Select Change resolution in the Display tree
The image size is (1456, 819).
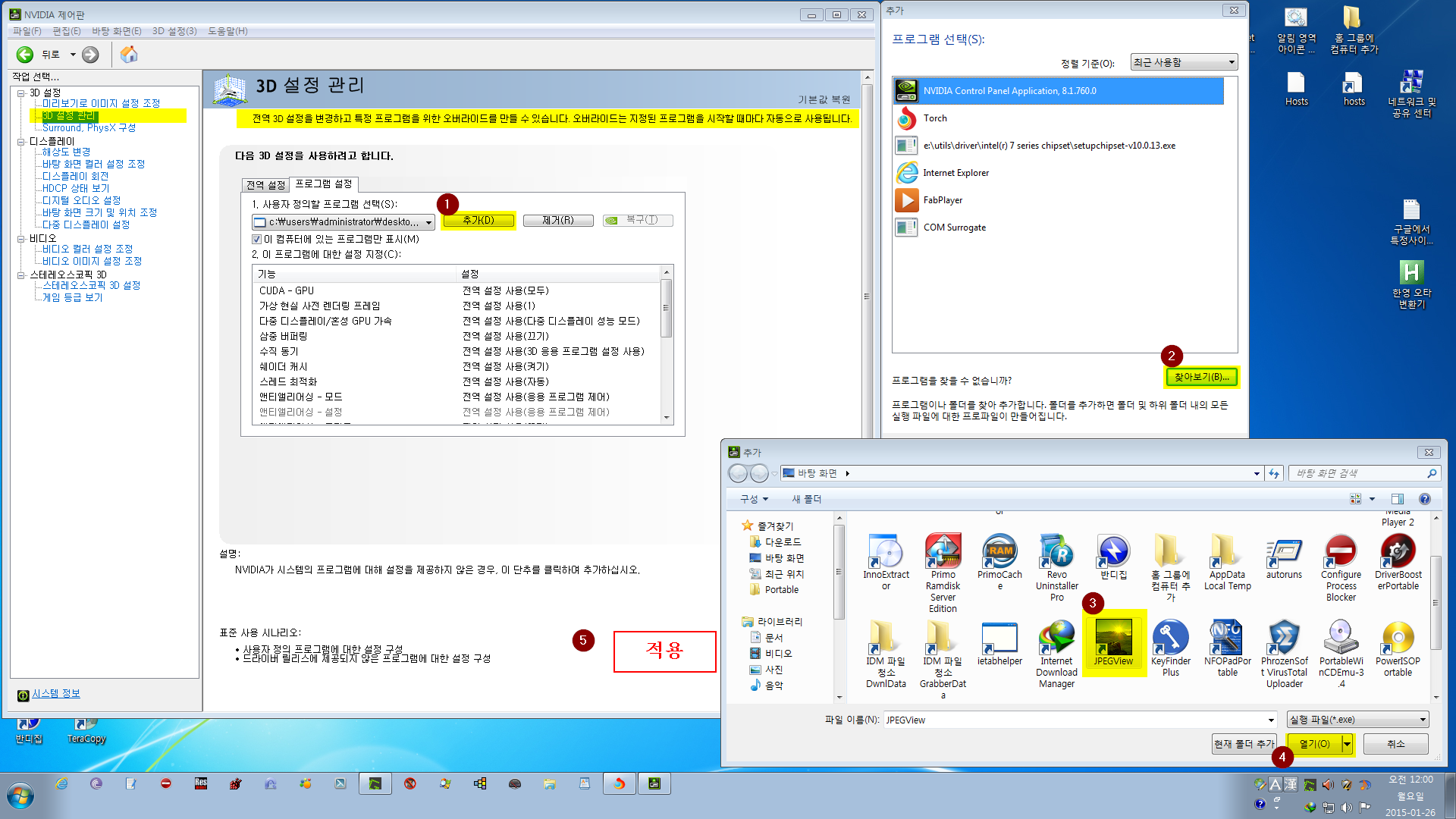tap(66, 152)
